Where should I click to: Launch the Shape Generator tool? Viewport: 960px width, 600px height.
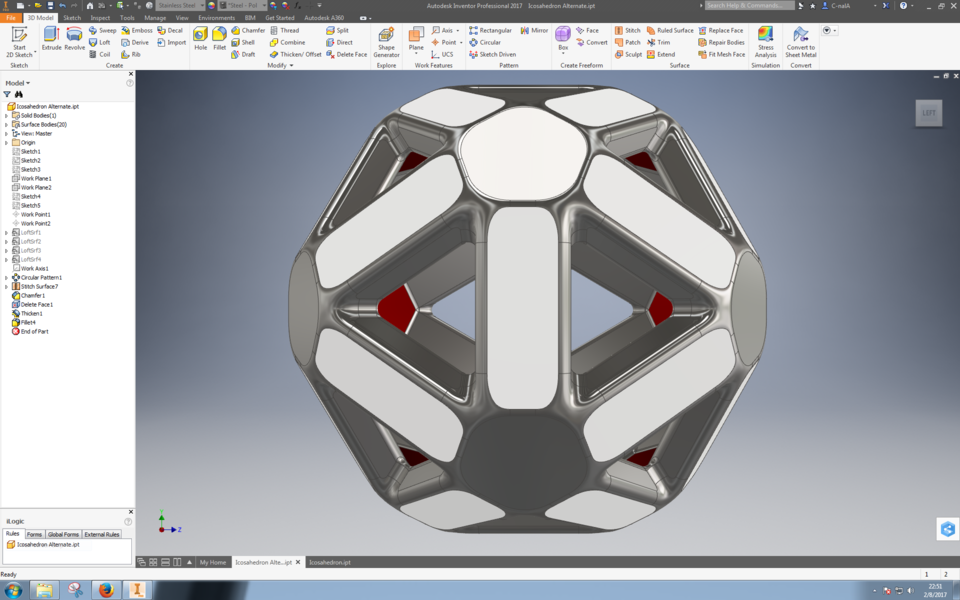pos(384,38)
